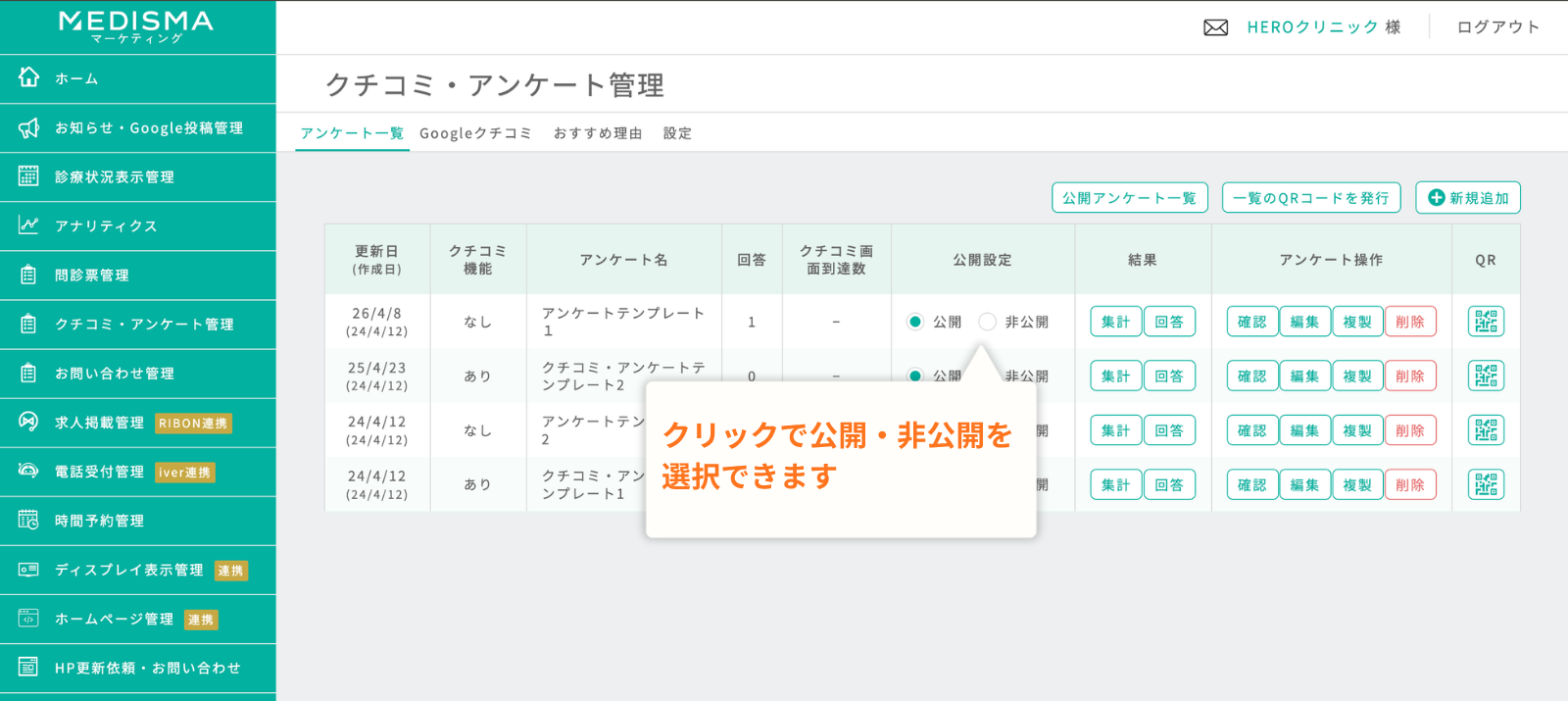Click 集計 for row dated 25/4/23
The width and height of the screenshot is (1568, 701).
click(1116, 376)
